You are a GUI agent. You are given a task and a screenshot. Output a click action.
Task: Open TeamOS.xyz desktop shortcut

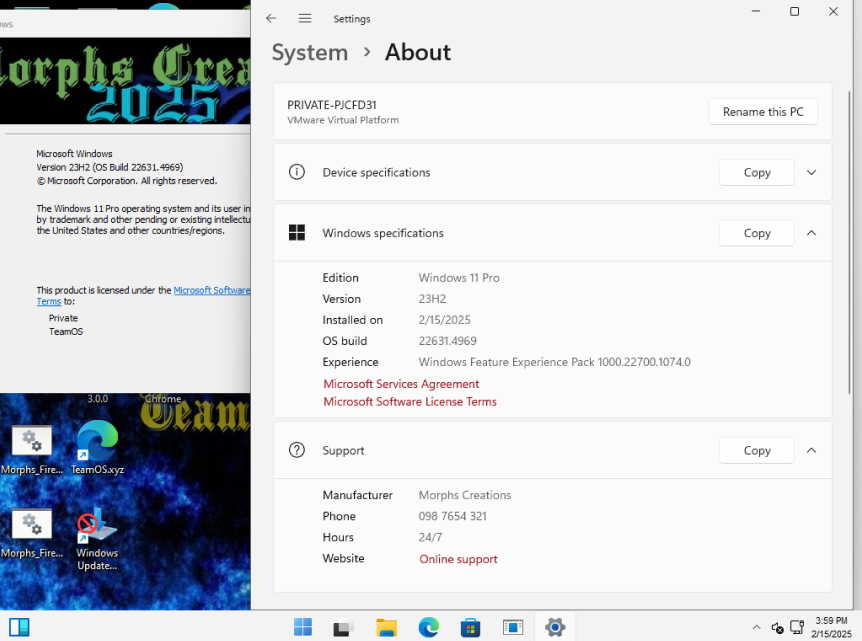(97, 447)
